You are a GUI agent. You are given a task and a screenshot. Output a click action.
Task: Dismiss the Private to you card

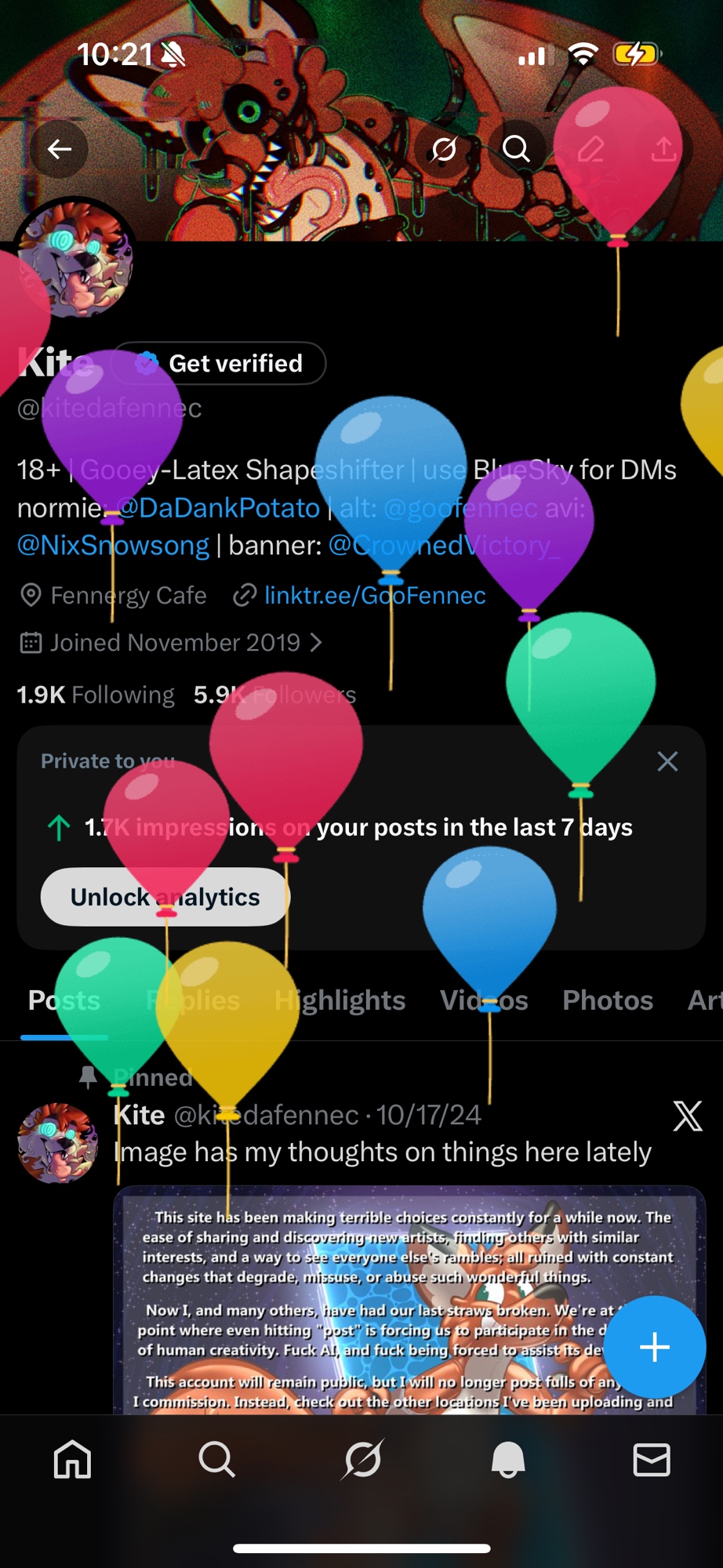point(667,761)
